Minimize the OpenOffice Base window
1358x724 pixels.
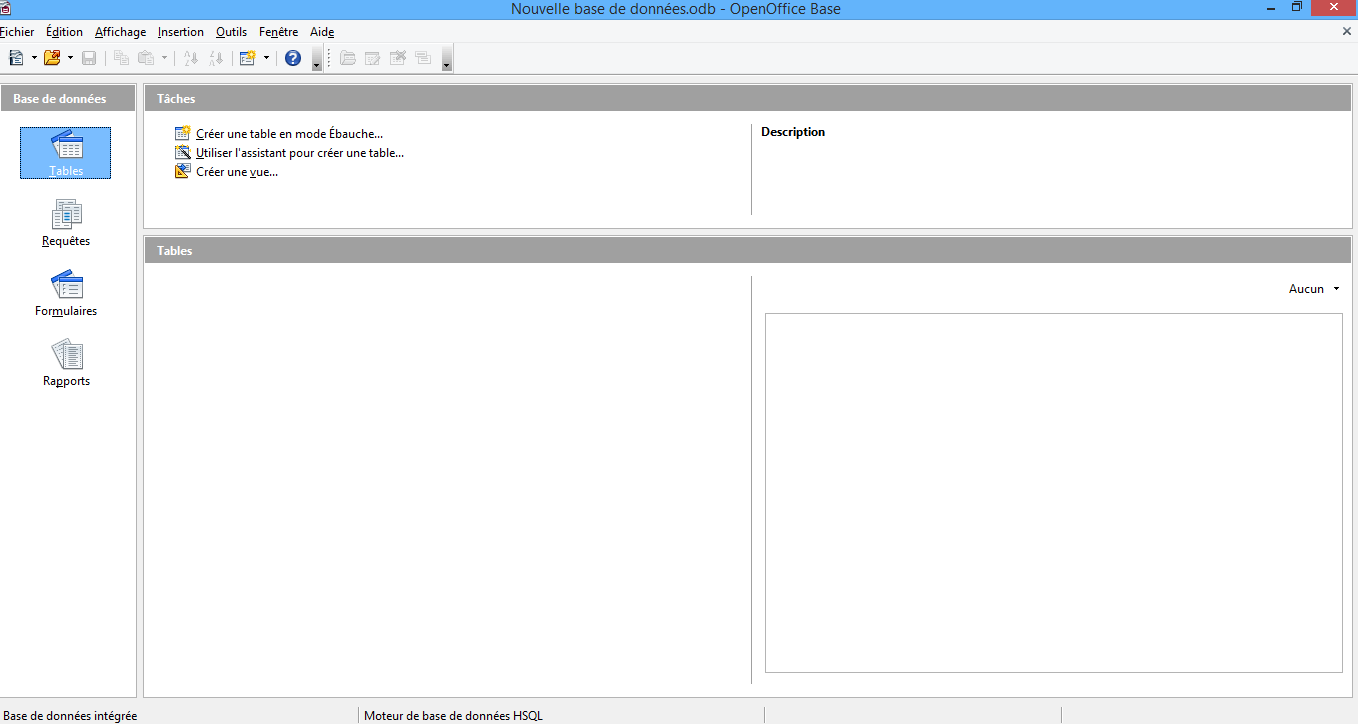(x=1269, y=7)
